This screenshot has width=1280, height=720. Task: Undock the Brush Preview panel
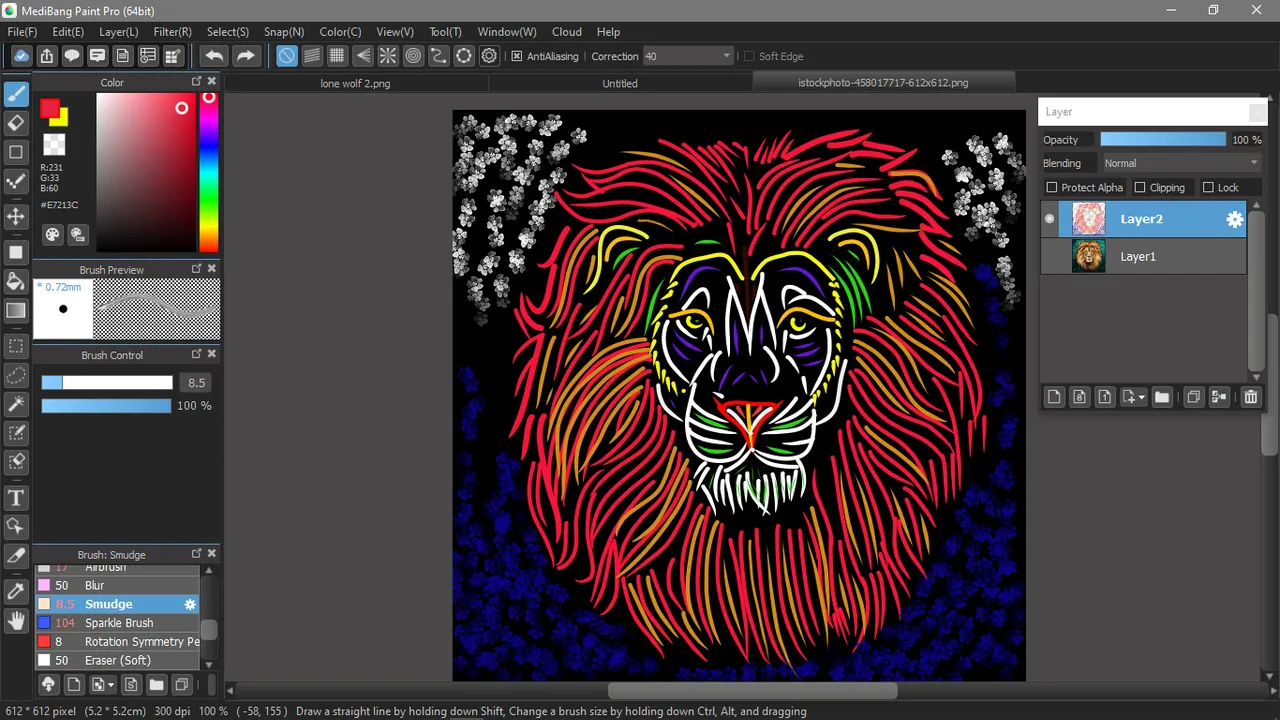pyautogui.click(x=196, y=269)
